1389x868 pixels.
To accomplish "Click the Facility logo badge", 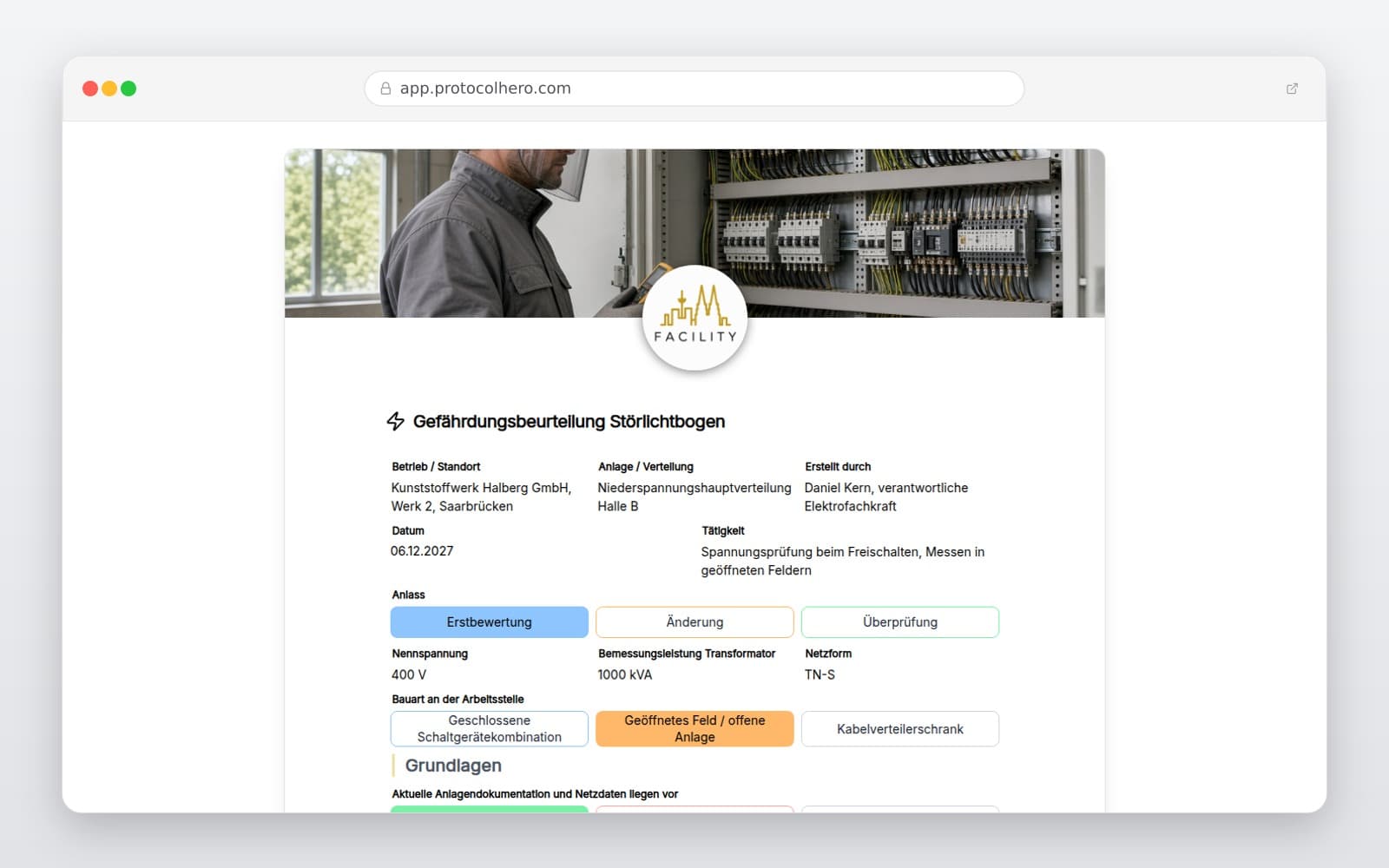I will pos(694,318).
